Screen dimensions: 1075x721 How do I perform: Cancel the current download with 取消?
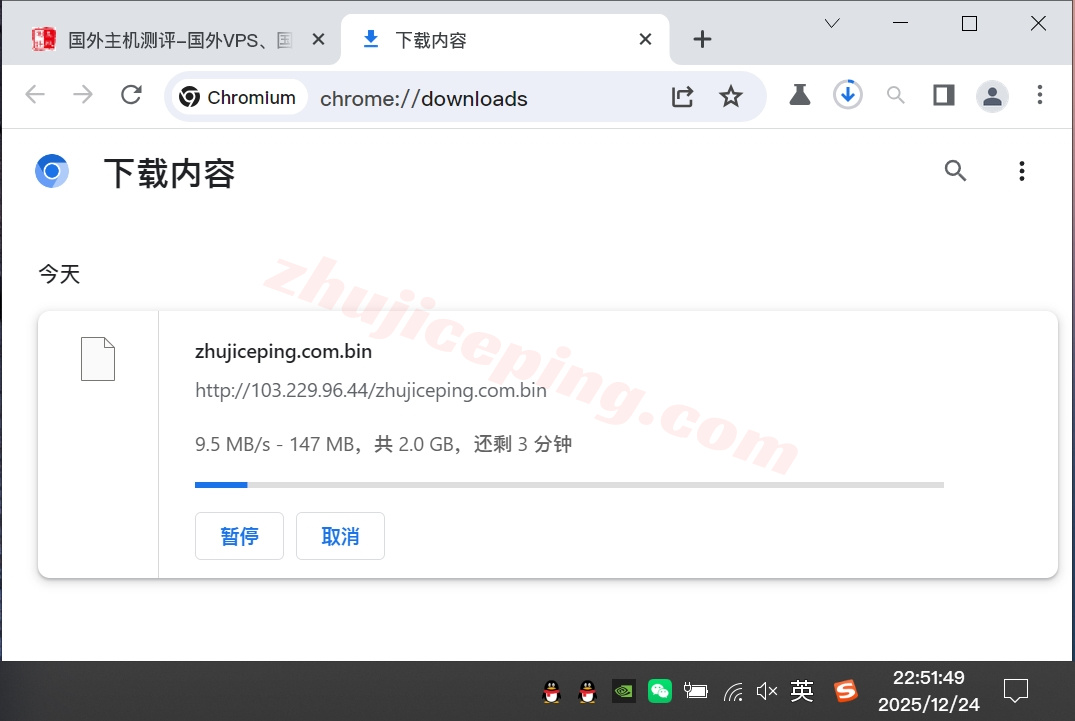pyautogui.click(x=340, y=536)
